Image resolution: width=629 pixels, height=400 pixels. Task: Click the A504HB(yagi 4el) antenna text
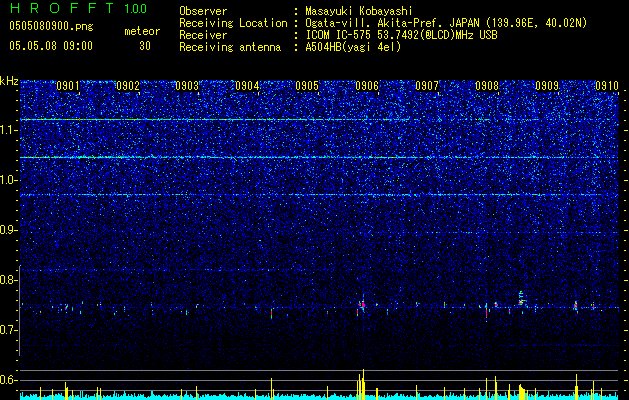pyautogui.click(x=353, y=47)
